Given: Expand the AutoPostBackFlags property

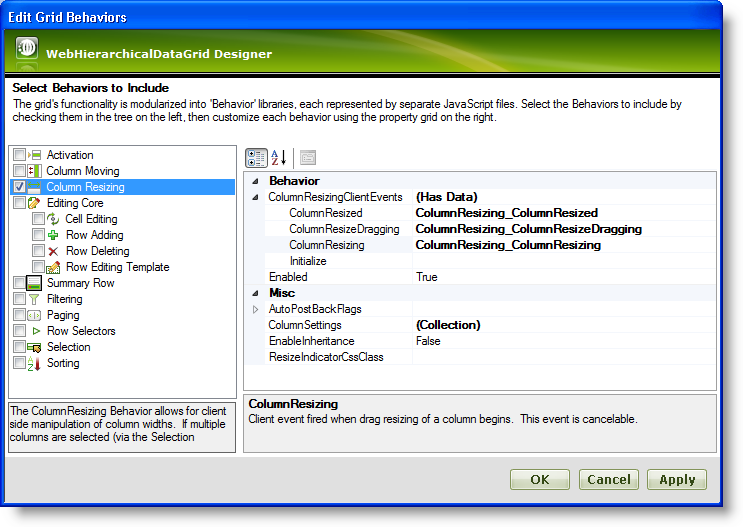Looking at the screenshot, I should coord(255,309).
